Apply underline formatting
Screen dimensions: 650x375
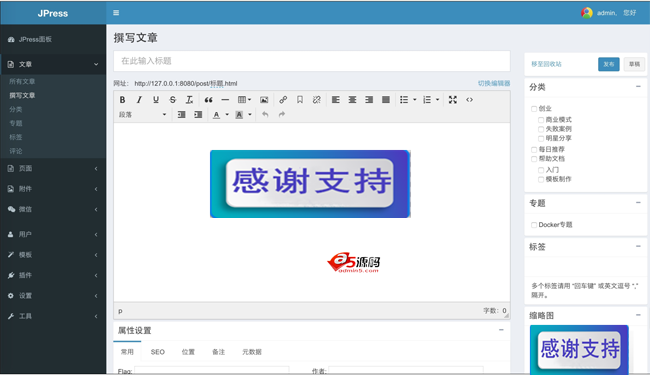pos(156,100)
